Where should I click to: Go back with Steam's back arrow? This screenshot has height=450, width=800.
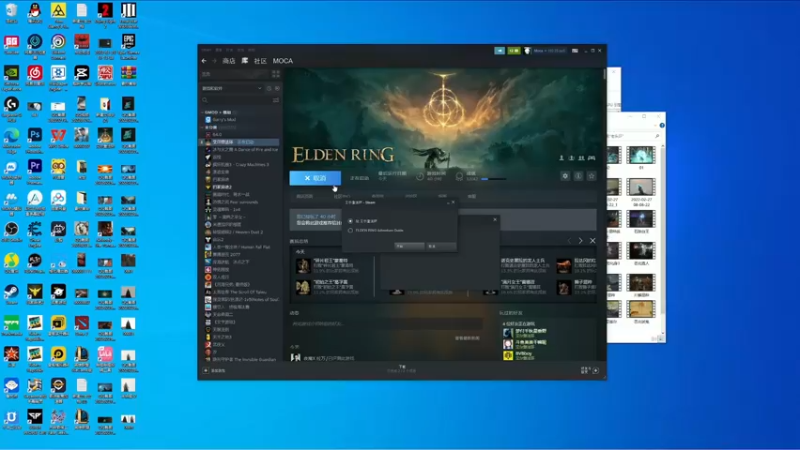point(204,61)
